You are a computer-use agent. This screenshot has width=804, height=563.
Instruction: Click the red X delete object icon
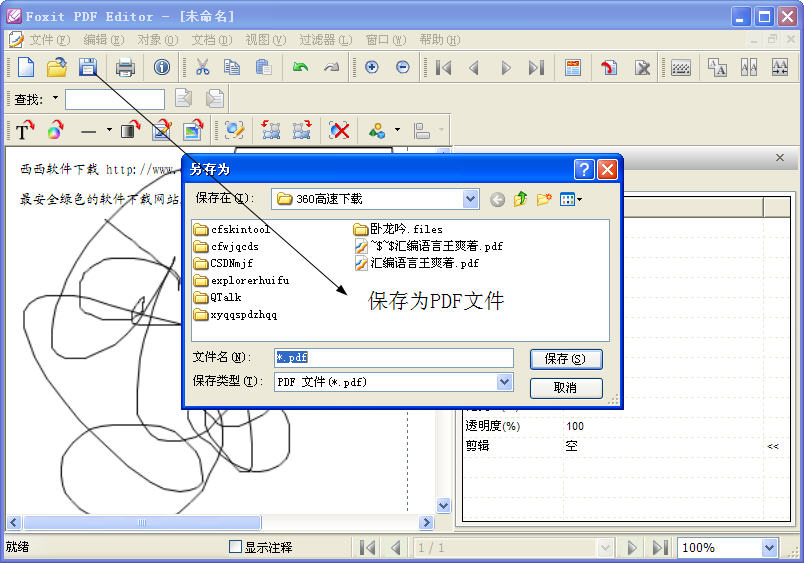(x=339, y=131)
